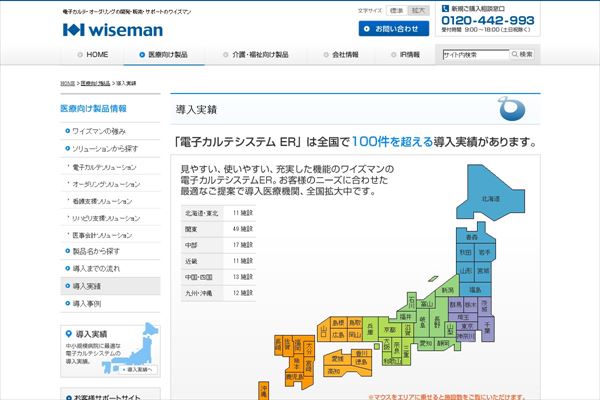Open the お客様サポートサイト banner
The width and height of the screenshot is (600, 400).
pyautogui.click(x=110, y=395)
